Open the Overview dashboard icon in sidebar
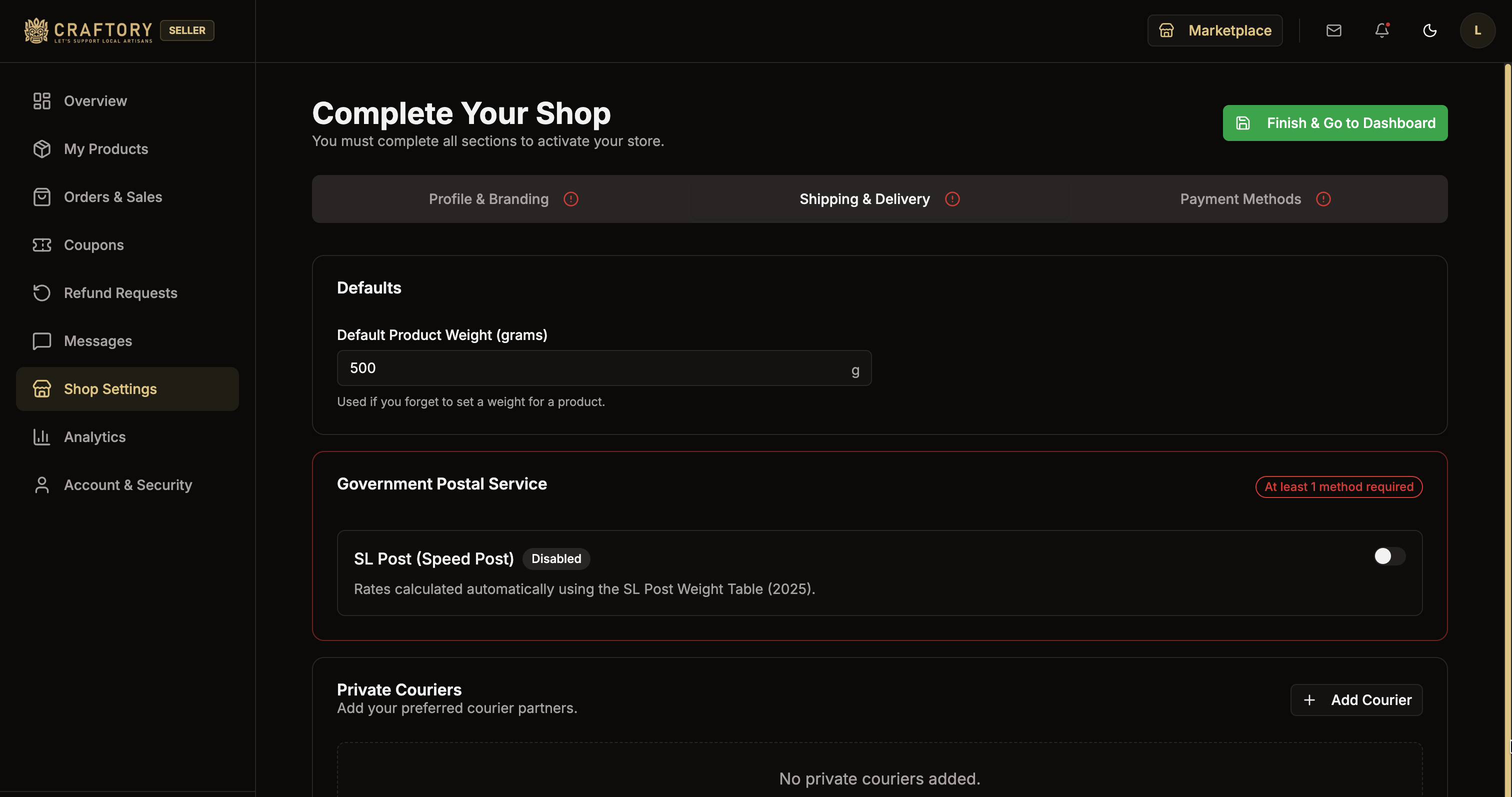1512x797 pixels. tap(40, 100)
